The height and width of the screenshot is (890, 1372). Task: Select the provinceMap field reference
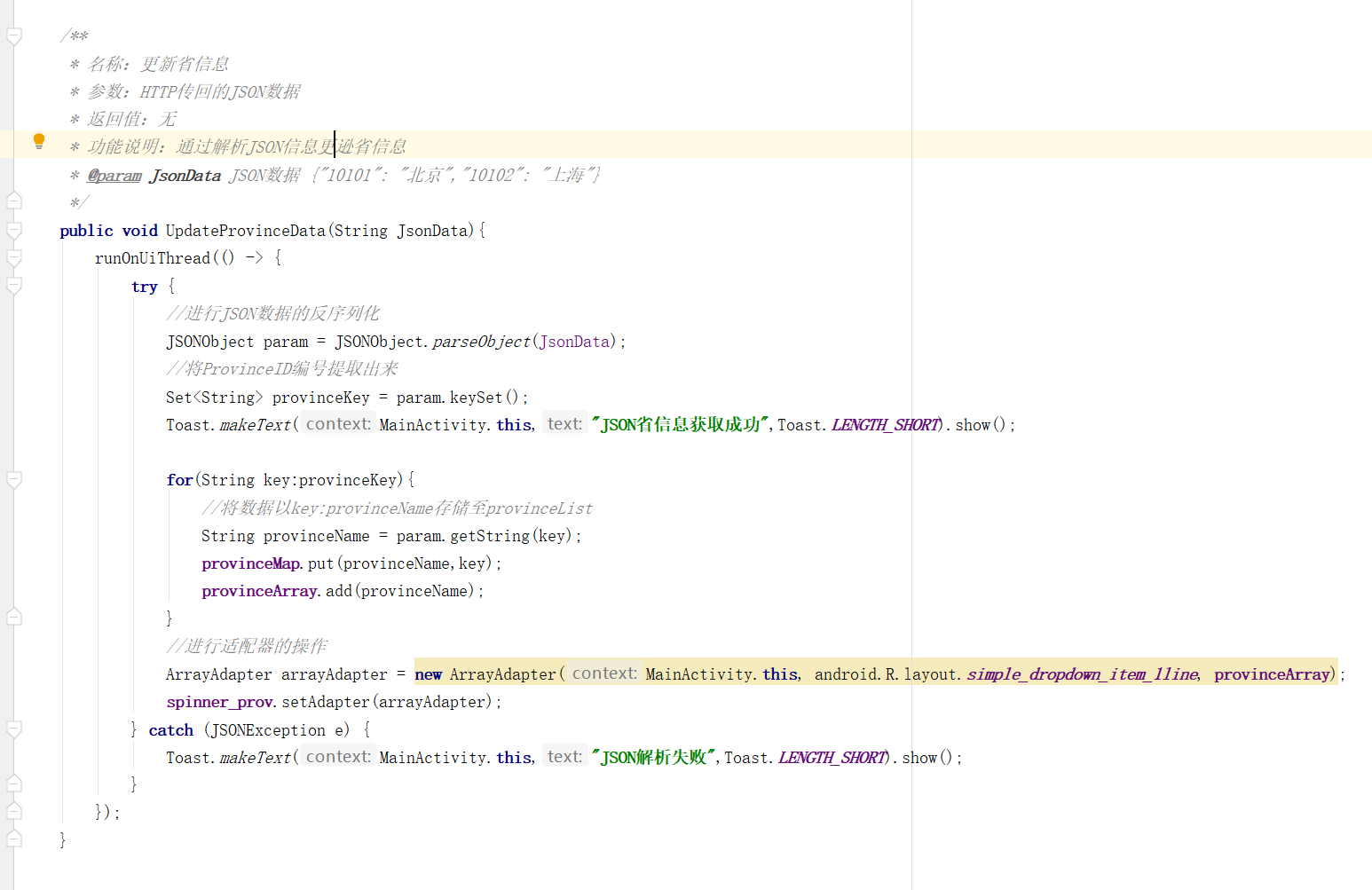(250, 563)
